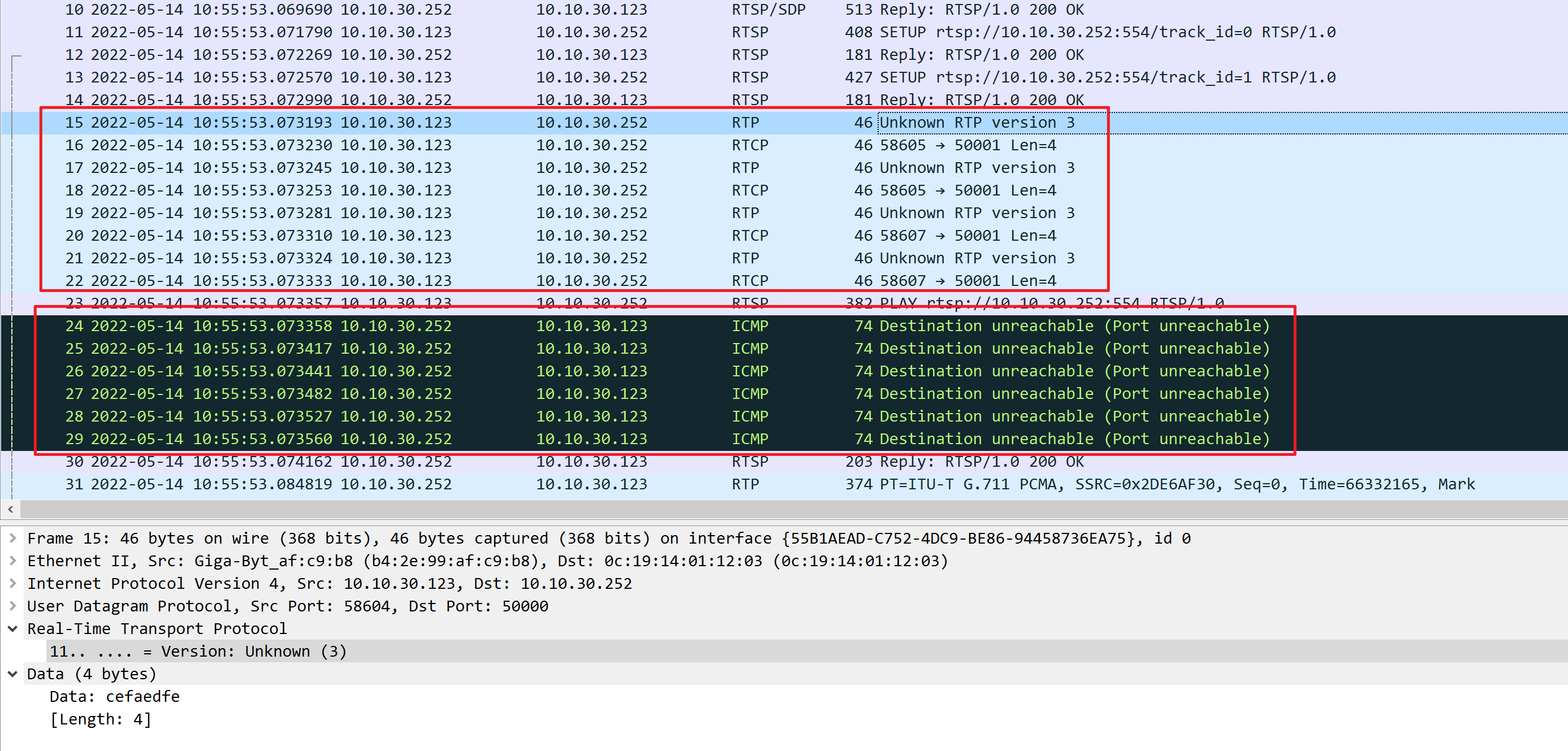Select packet 19 RTP row

click(x=784, y=213)
